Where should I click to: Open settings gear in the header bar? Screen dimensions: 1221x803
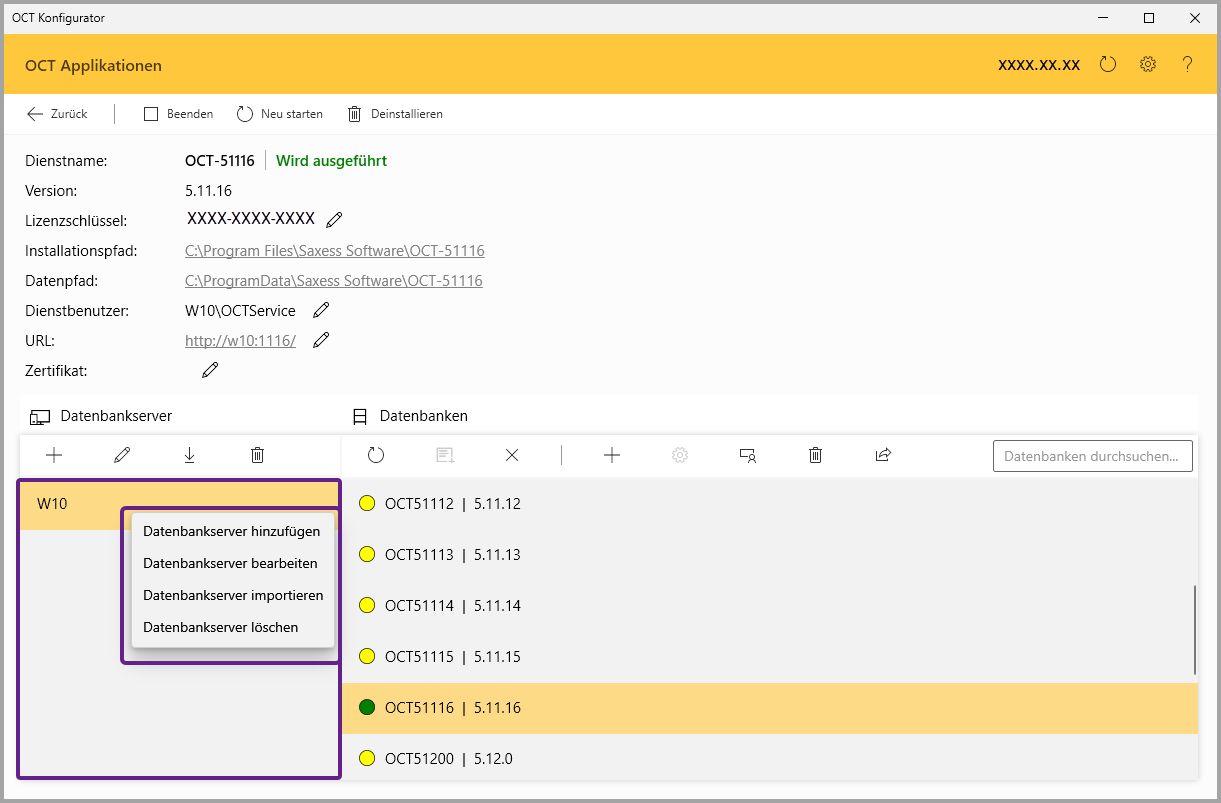[x=1148, y=65]
